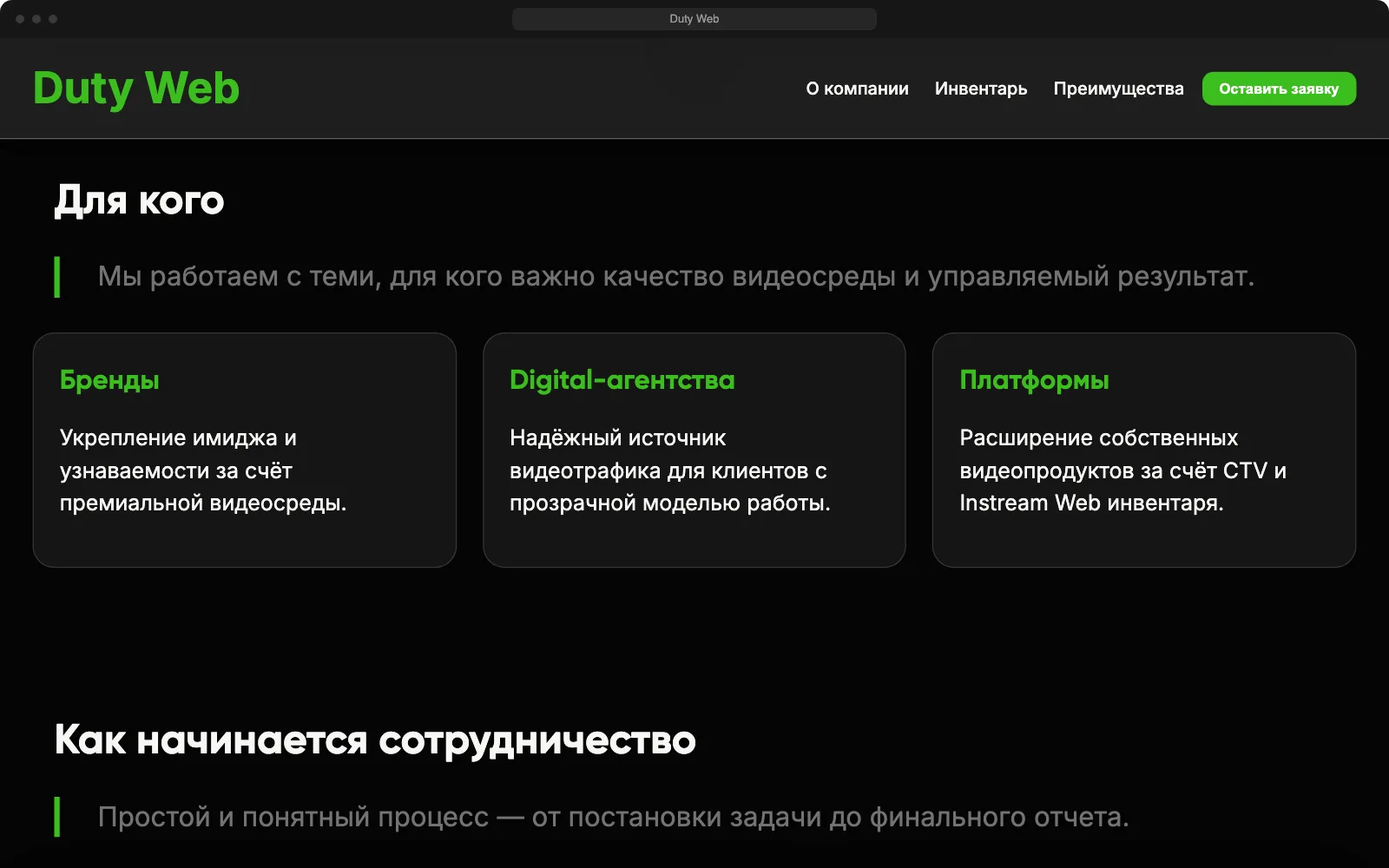Click the Простой и понятный процесс subtitle

click(613, 817)
